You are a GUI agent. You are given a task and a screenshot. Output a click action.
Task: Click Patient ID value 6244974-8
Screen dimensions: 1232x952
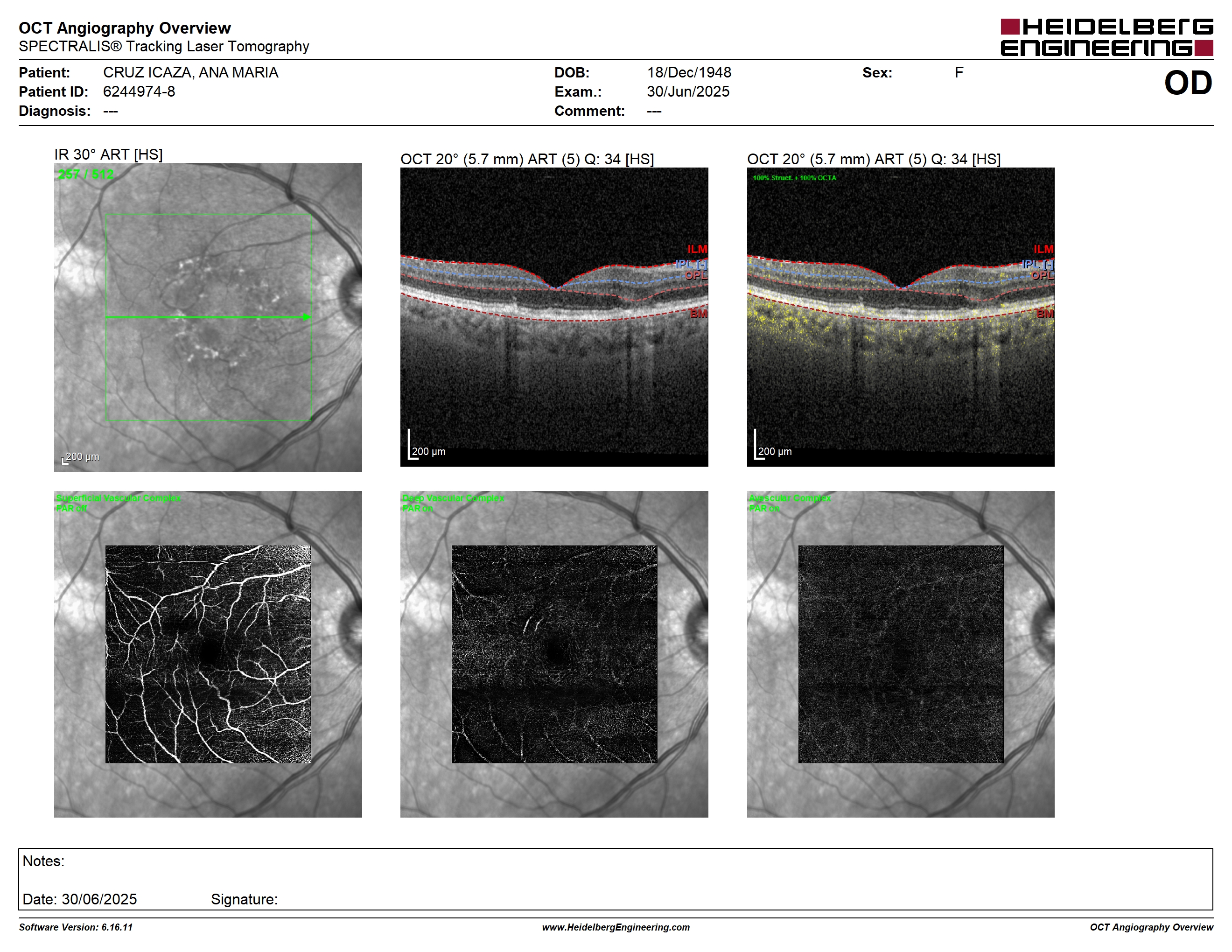[139, 91]
